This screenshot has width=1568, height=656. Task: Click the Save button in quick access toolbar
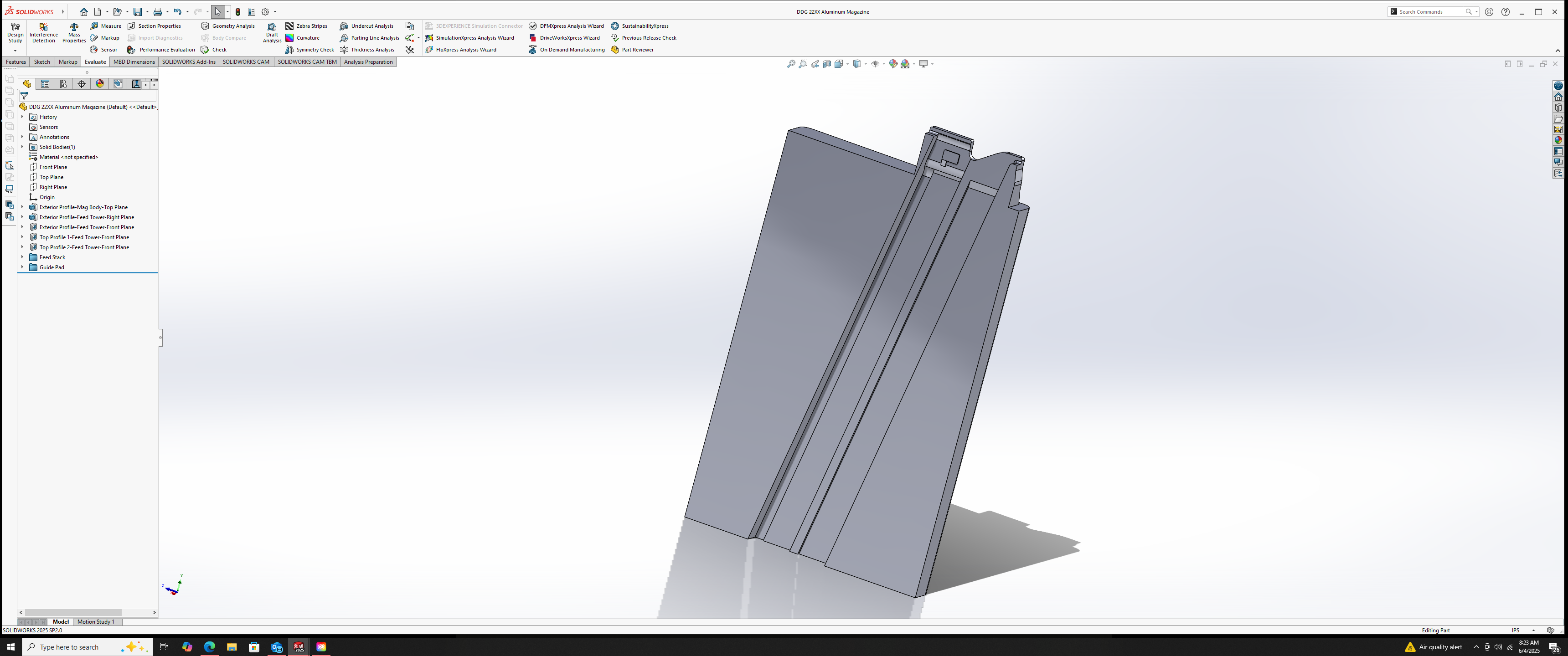click(138, 11)
